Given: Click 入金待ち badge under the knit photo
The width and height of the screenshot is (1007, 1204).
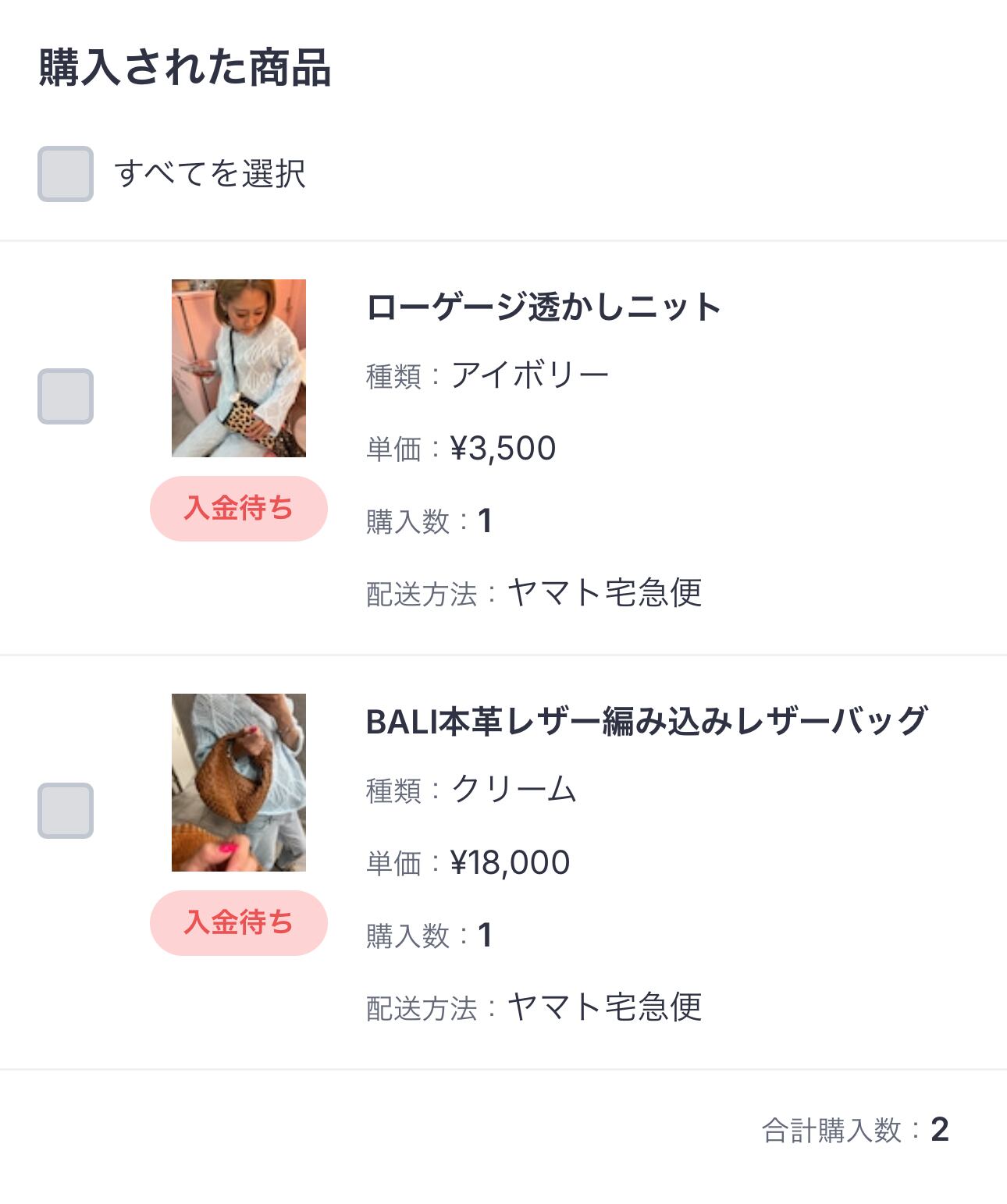Looking at the screenshot, I should coord(239,509).
